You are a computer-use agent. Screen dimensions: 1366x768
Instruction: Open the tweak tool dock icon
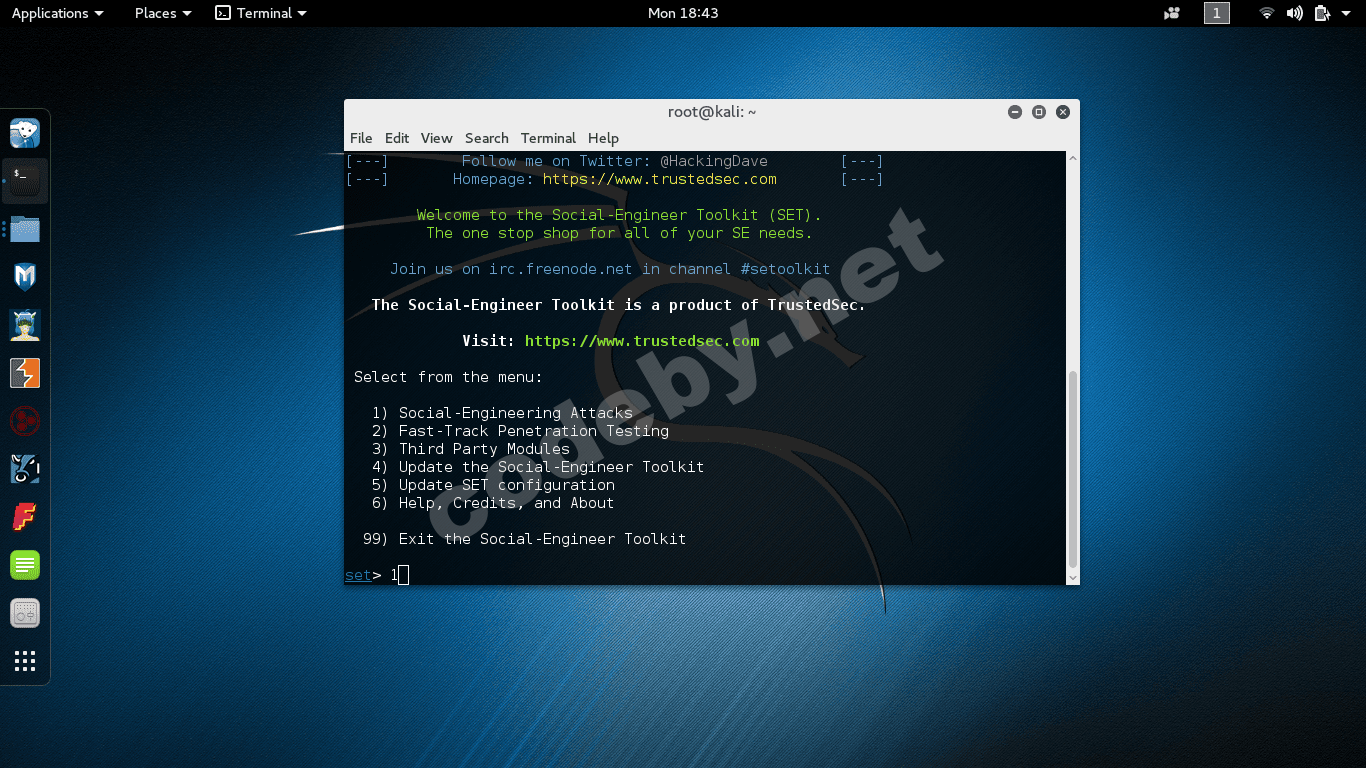(x=25, y=613)
